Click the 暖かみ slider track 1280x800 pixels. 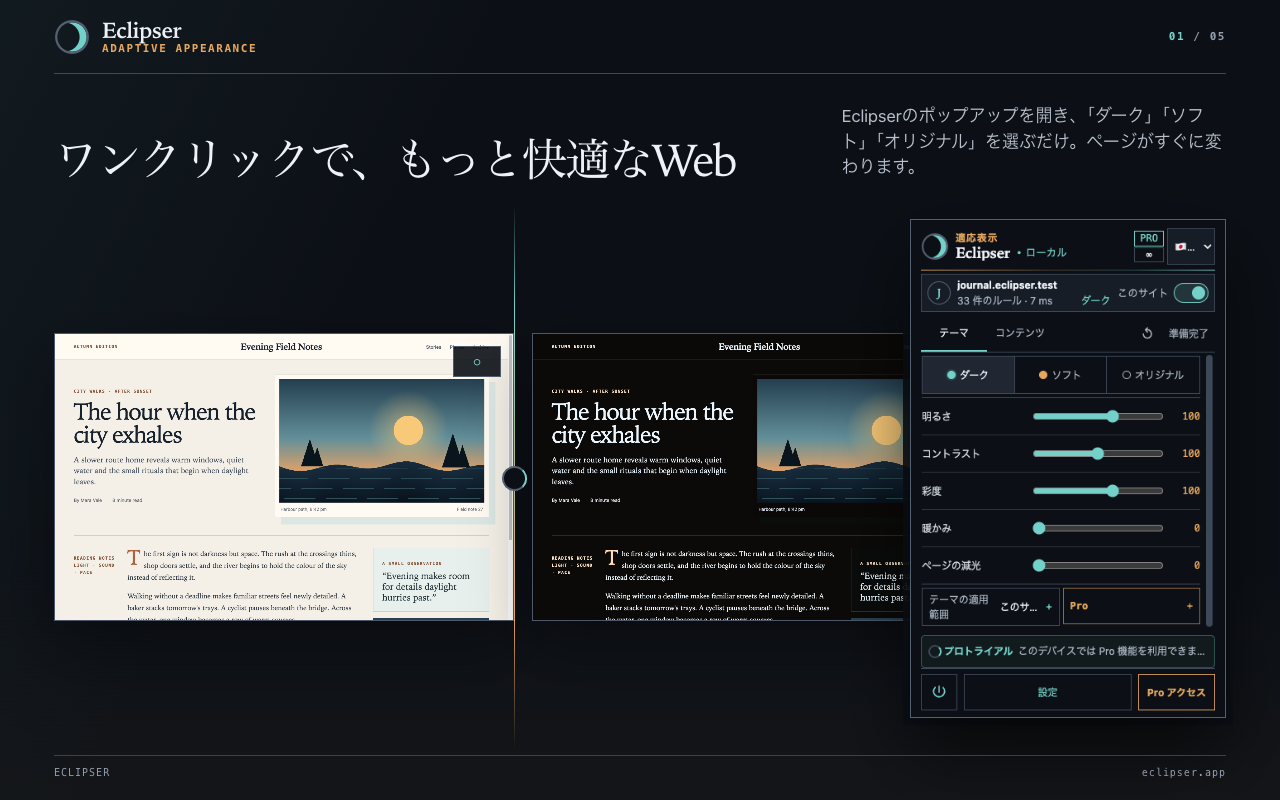1098,528
